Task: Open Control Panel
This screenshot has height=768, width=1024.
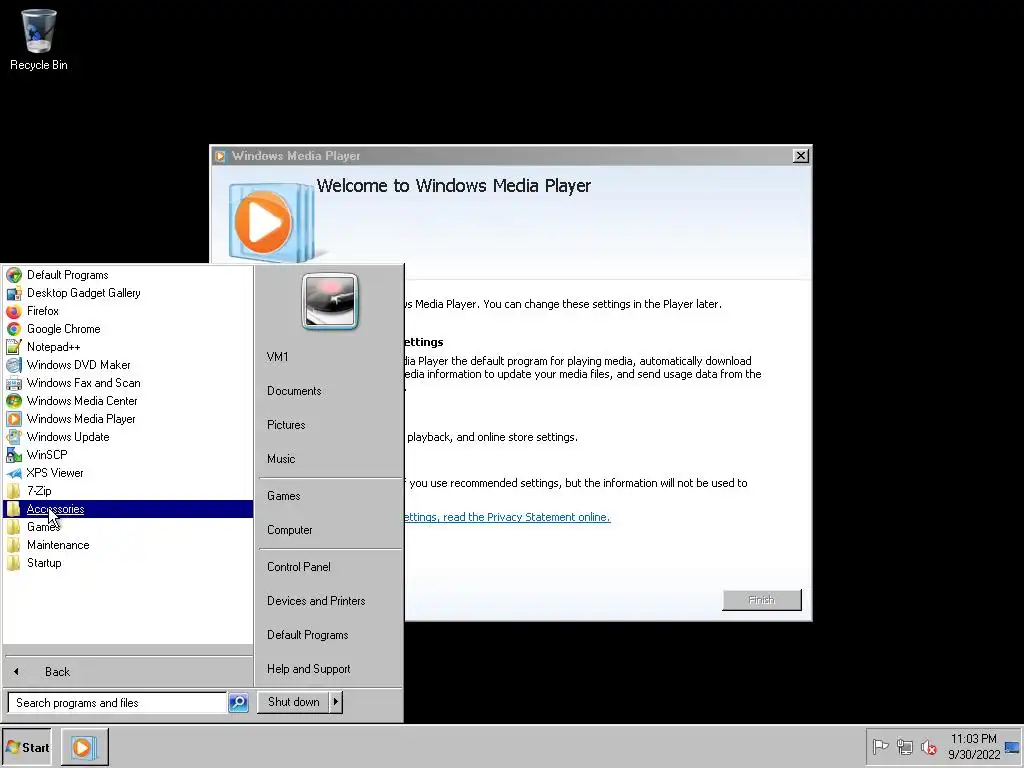Action: tap(330, 567)
